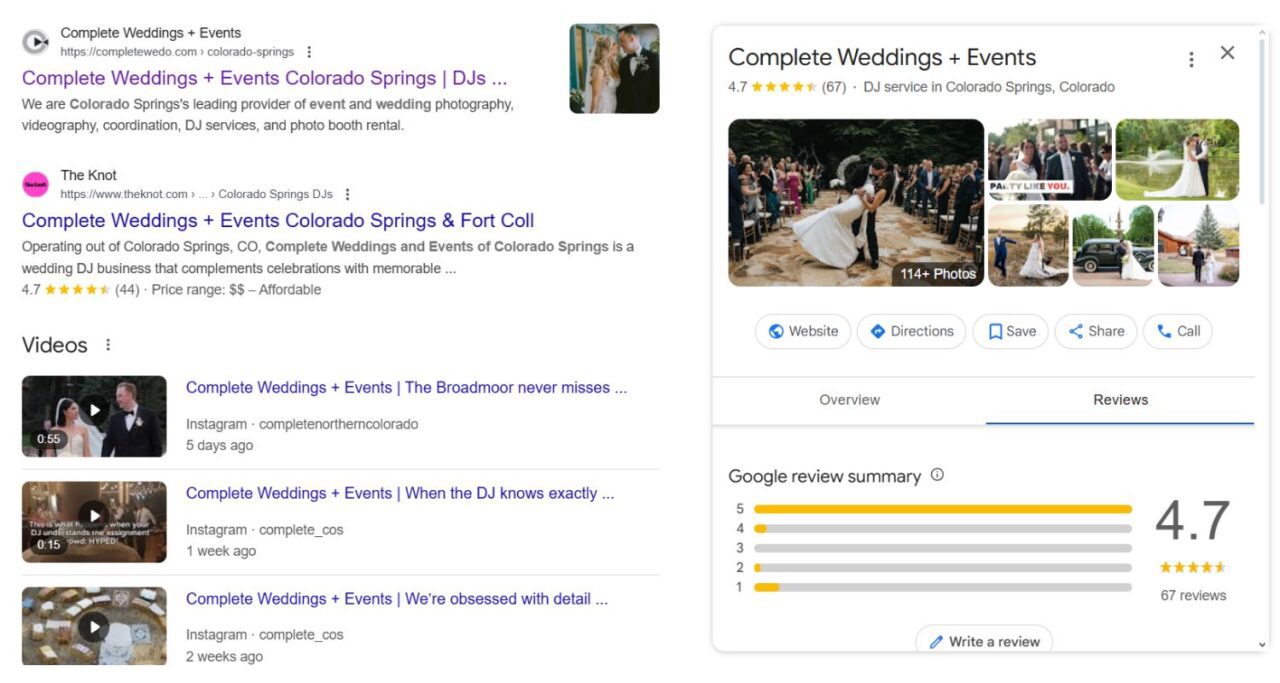Save the business to a list
Screen dimensions: 1280x683
(x=1011, y=331)
